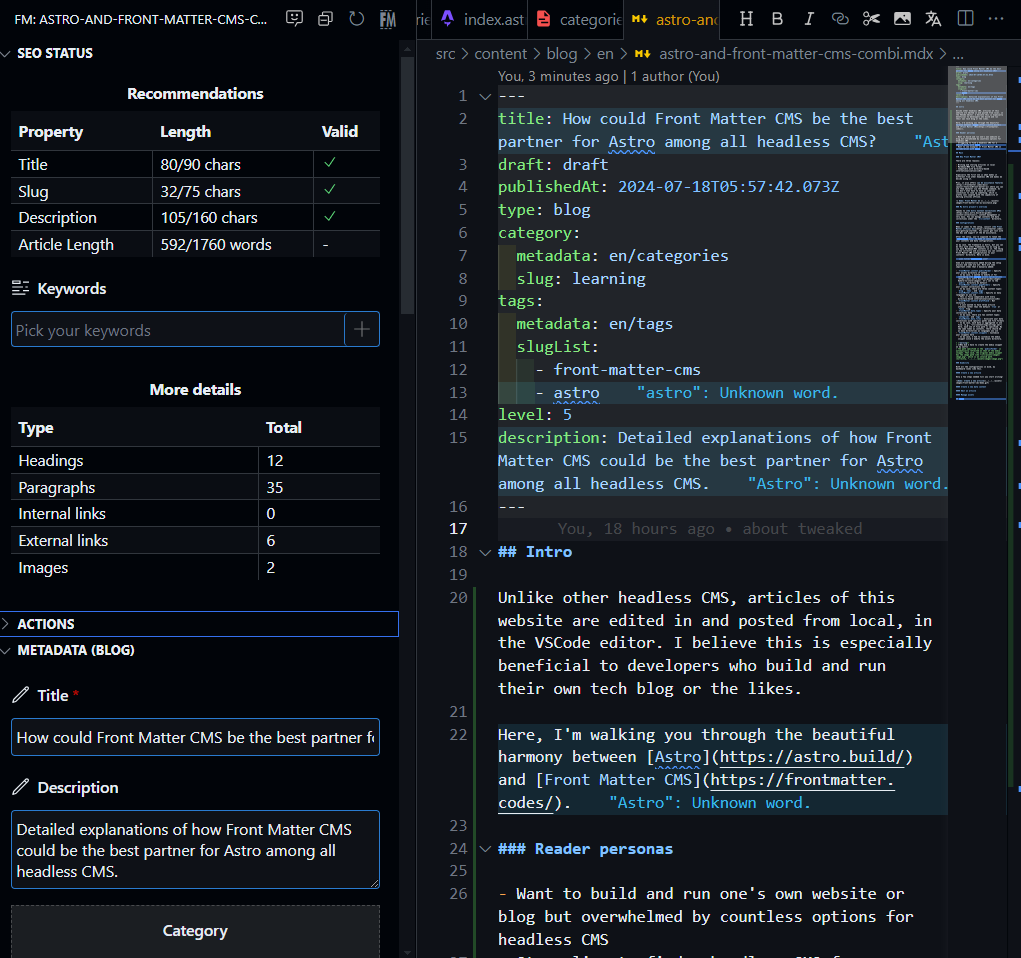The width and height of the screenshot is (1021, 958).
Task: Click the Heading formatting icon in editor toolbar
Action: pyautogui.click(x=746, y=19)
